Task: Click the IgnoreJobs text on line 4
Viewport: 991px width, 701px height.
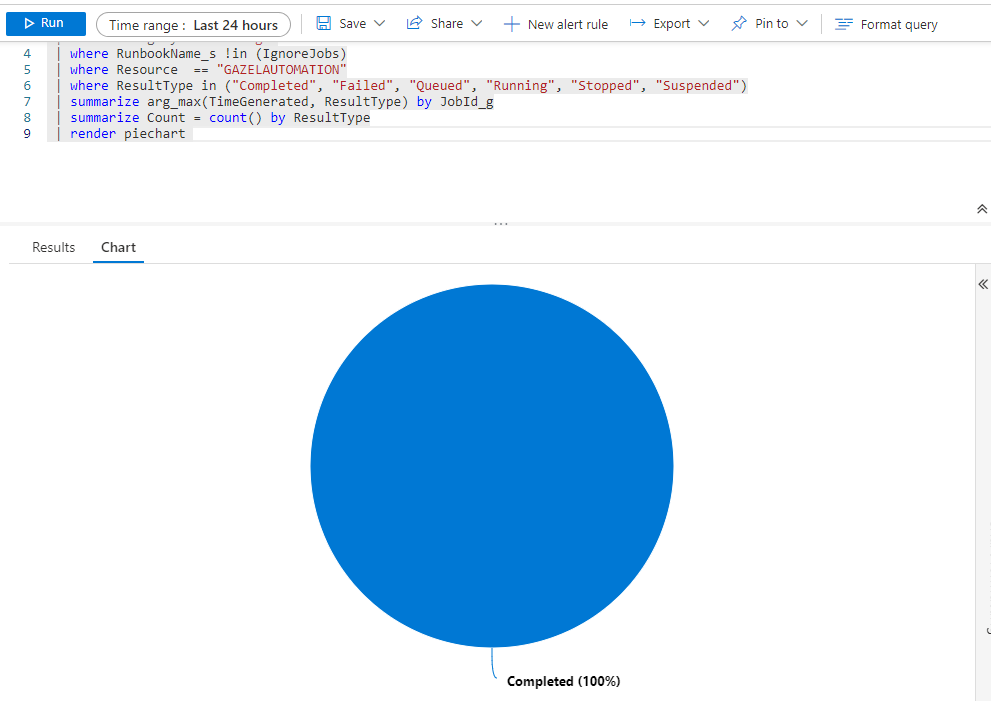Action: click(301, 54)
